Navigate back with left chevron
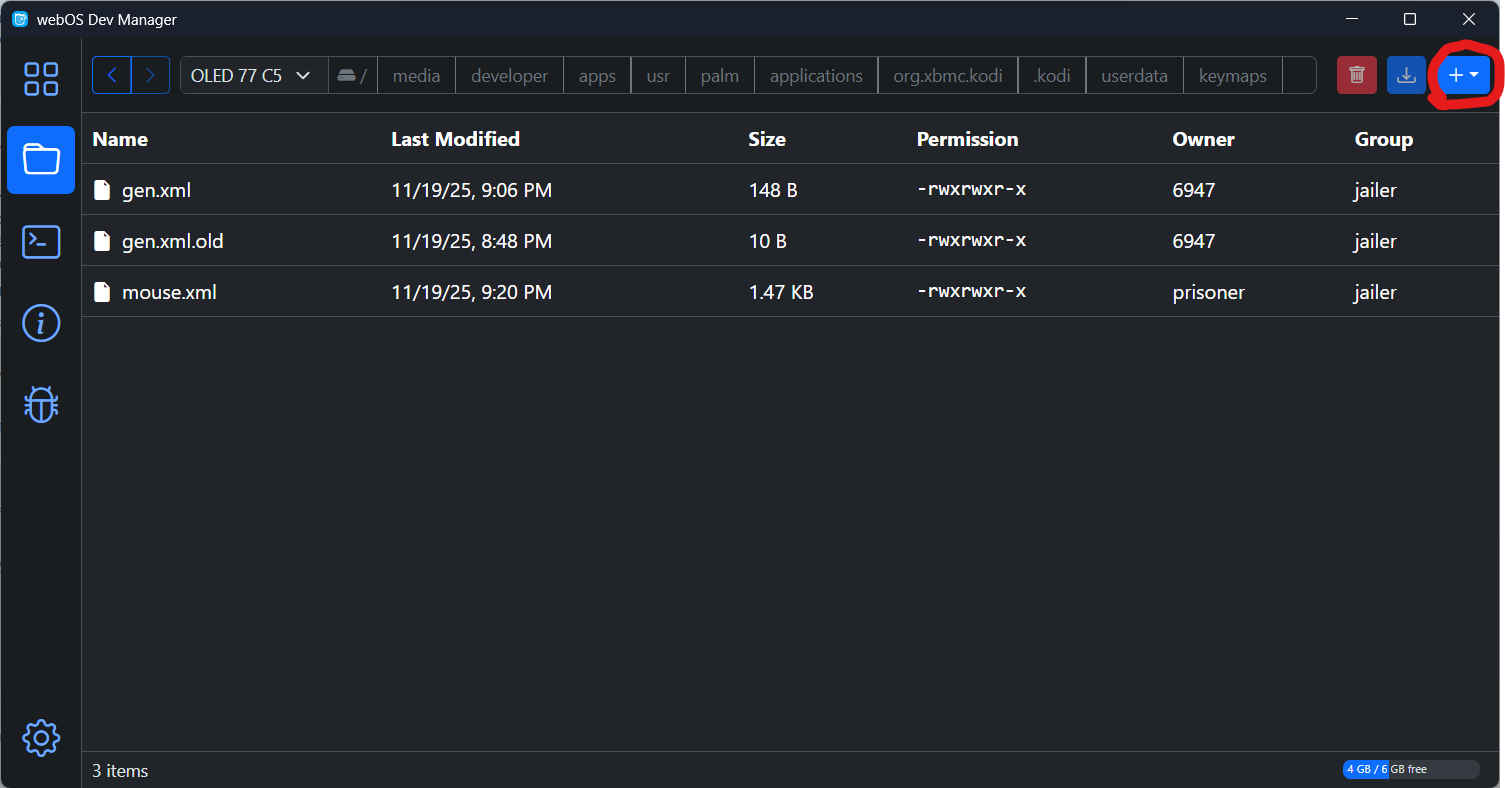This screenshot has width=1505, height=788. (x=112, y=75)
